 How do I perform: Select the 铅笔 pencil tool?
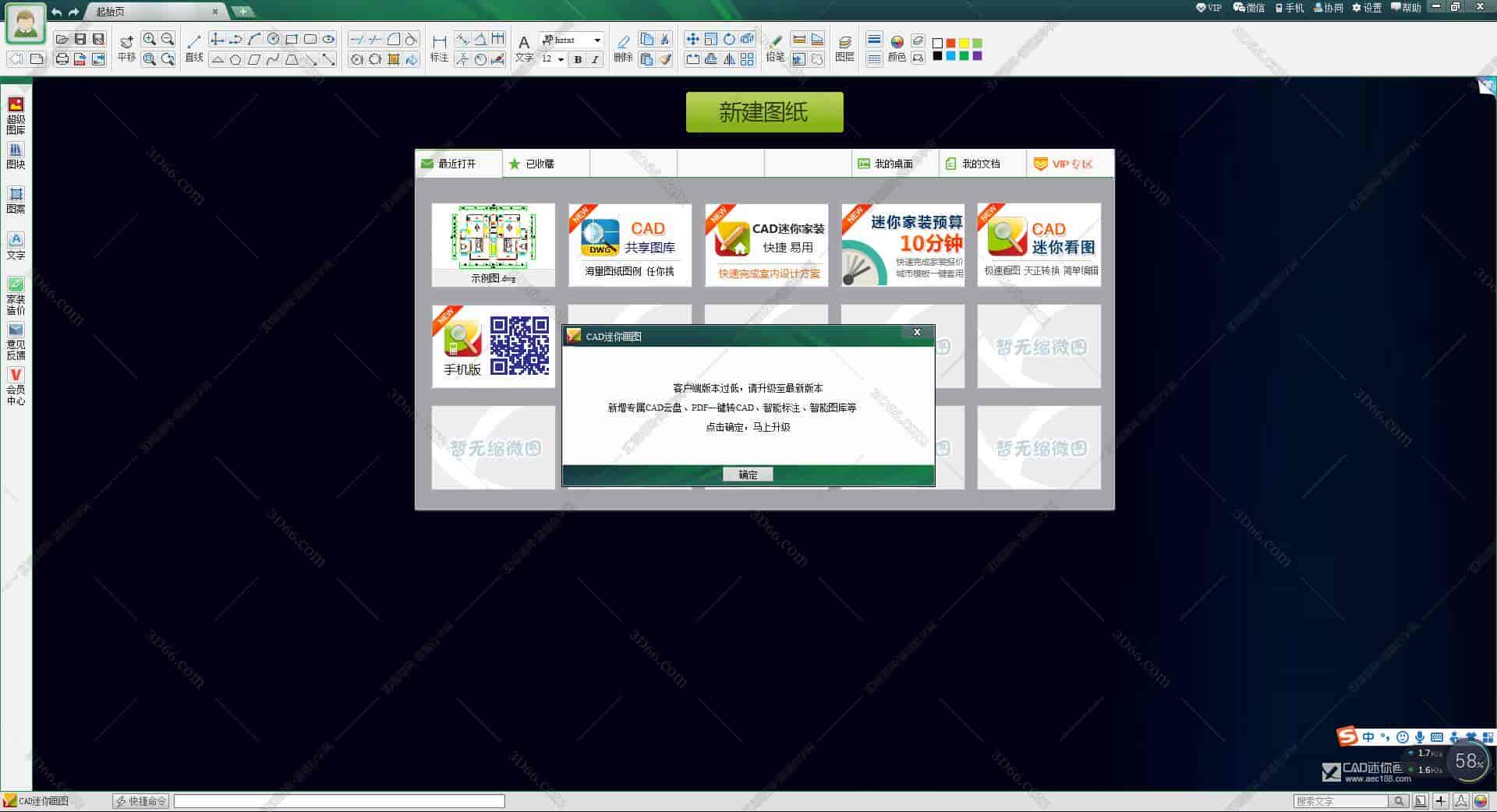point(777,41)
